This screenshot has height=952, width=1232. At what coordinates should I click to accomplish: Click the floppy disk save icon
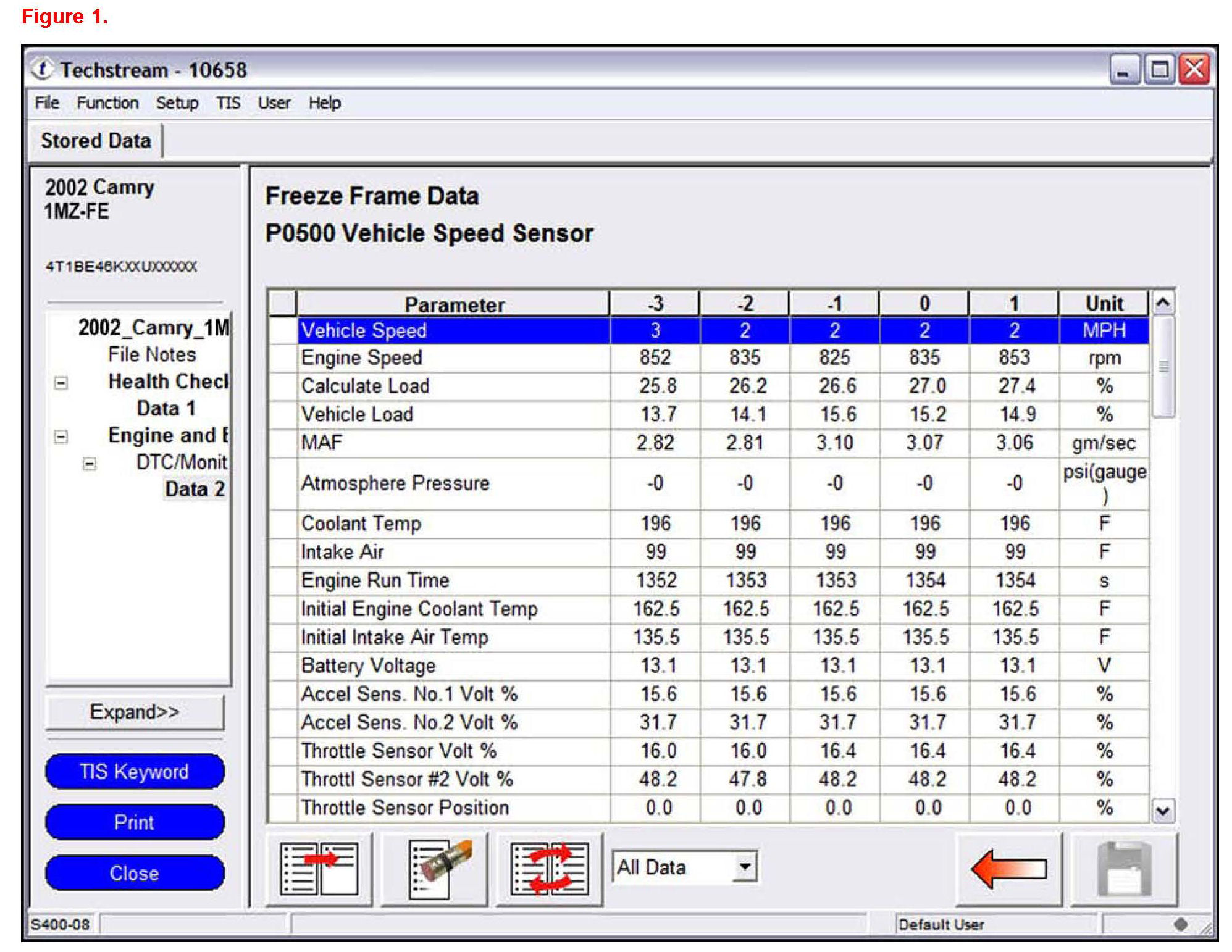[1123, 869]
